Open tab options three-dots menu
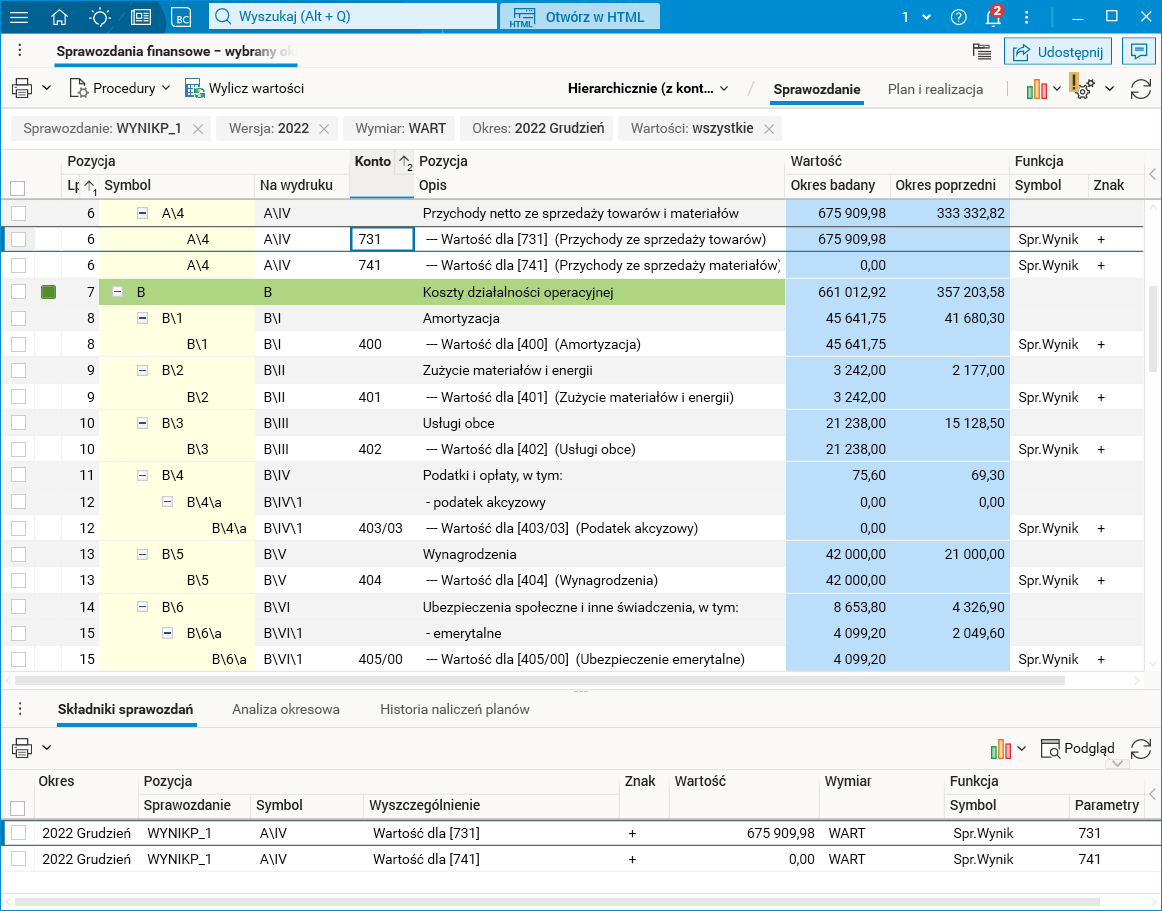1162x911 pixels. (x=20, y=50)
